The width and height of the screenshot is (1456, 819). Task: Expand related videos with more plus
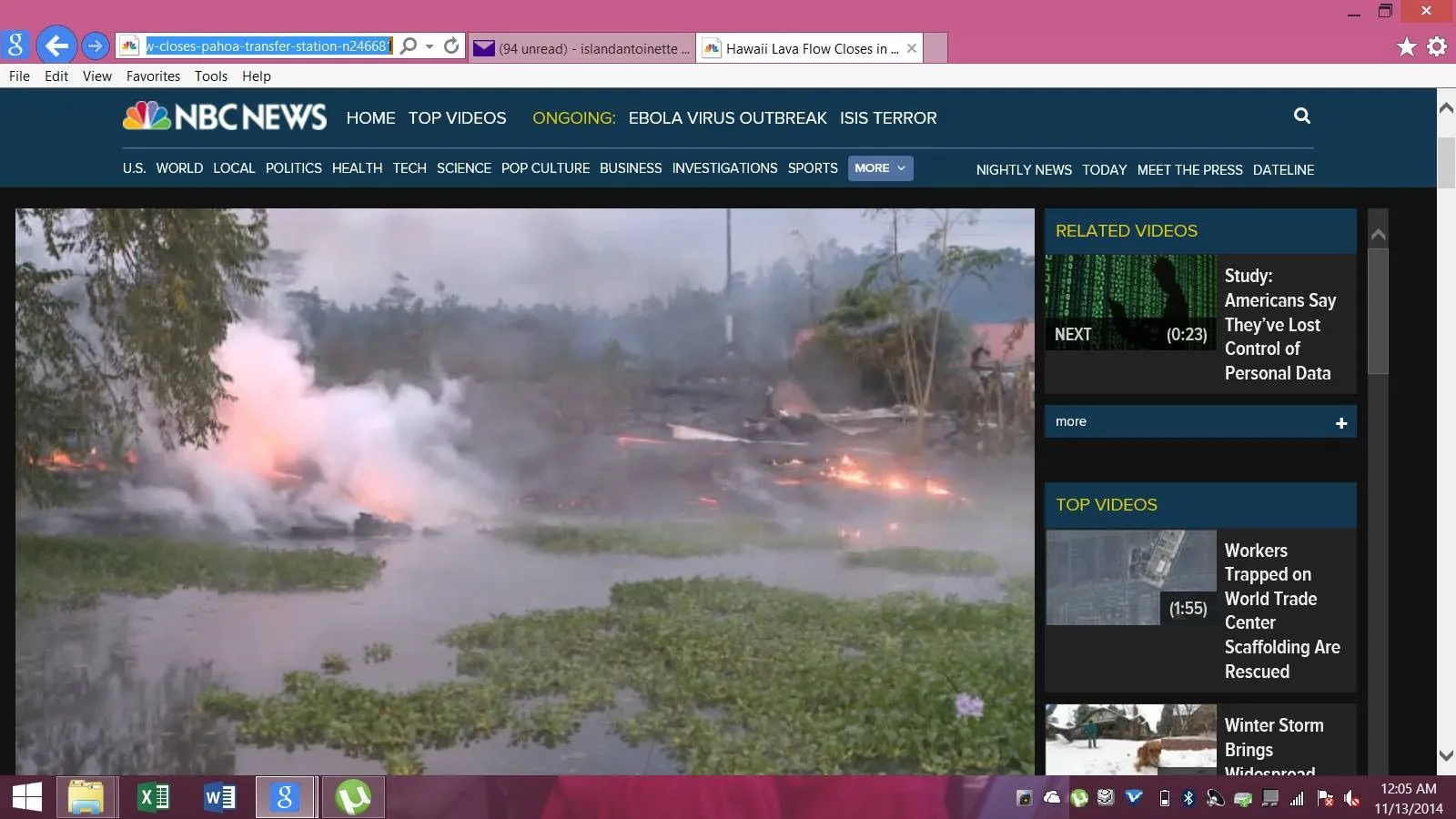pyautogui.click(x=1340, y=422)
